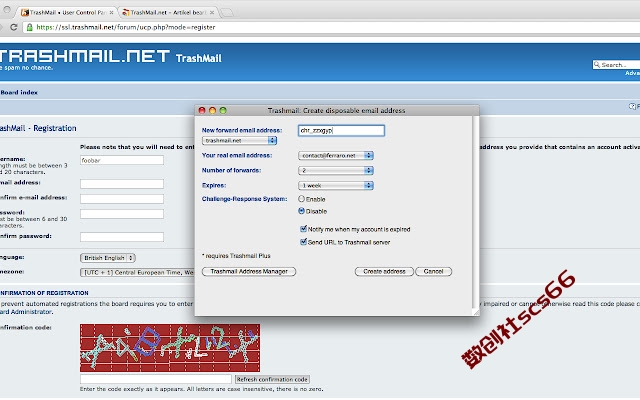Click Cancel in the Trashmail dialog
The image size is (640, 400).
[433, 271]
